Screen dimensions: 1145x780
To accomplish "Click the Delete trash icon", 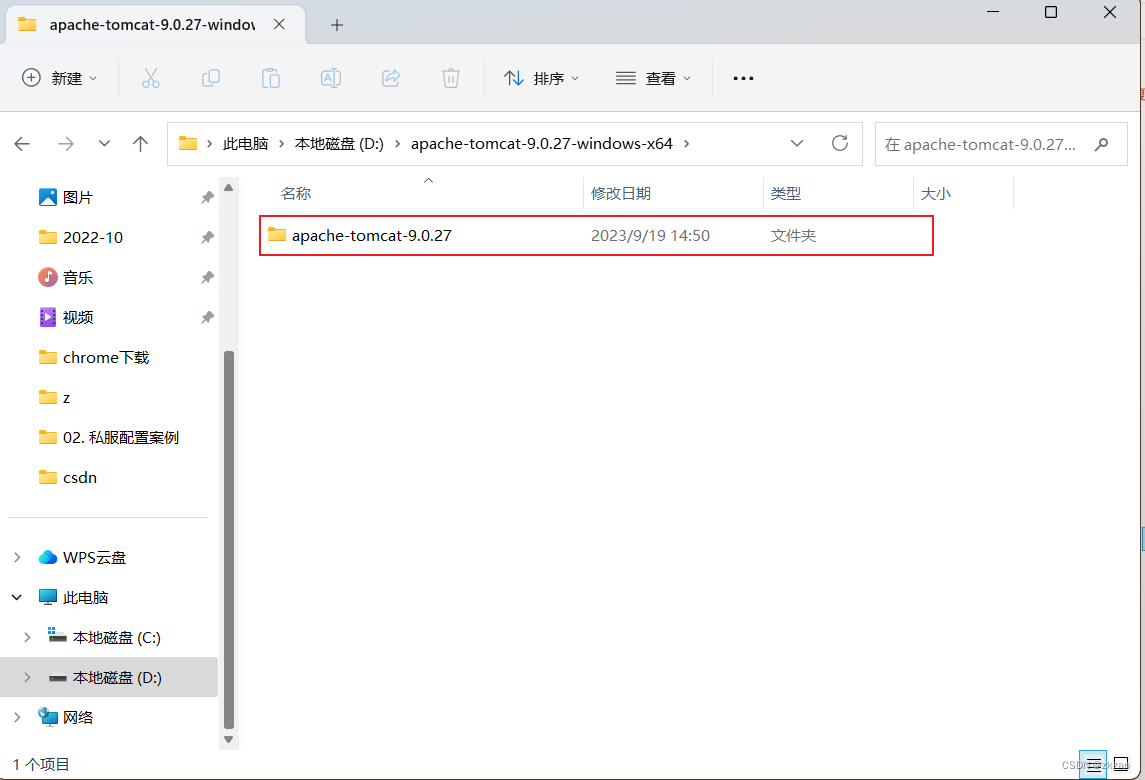I will (451, 78).
